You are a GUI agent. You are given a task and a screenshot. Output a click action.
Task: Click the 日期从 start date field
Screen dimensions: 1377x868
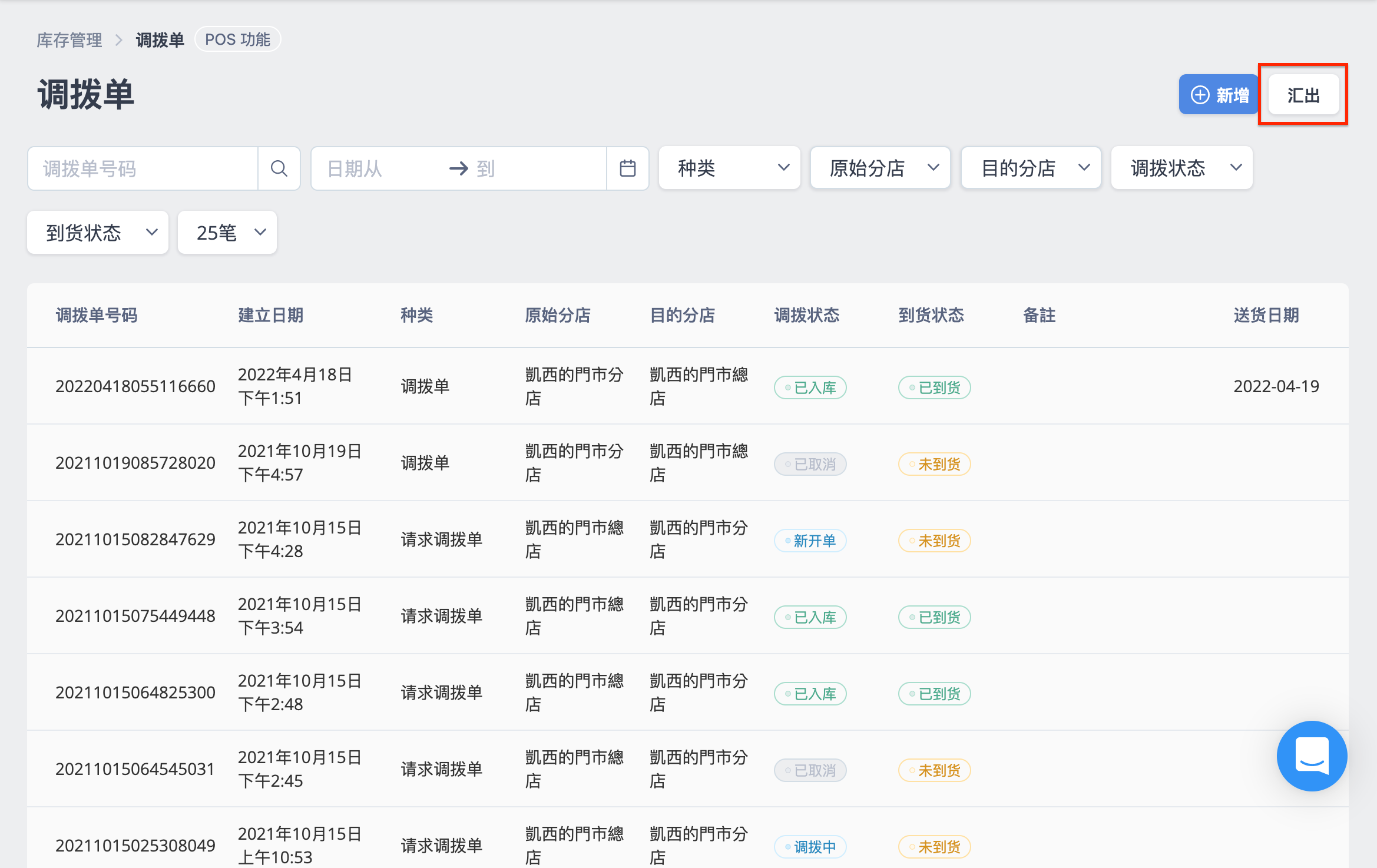pyautogui.click(x=377, y=169)
